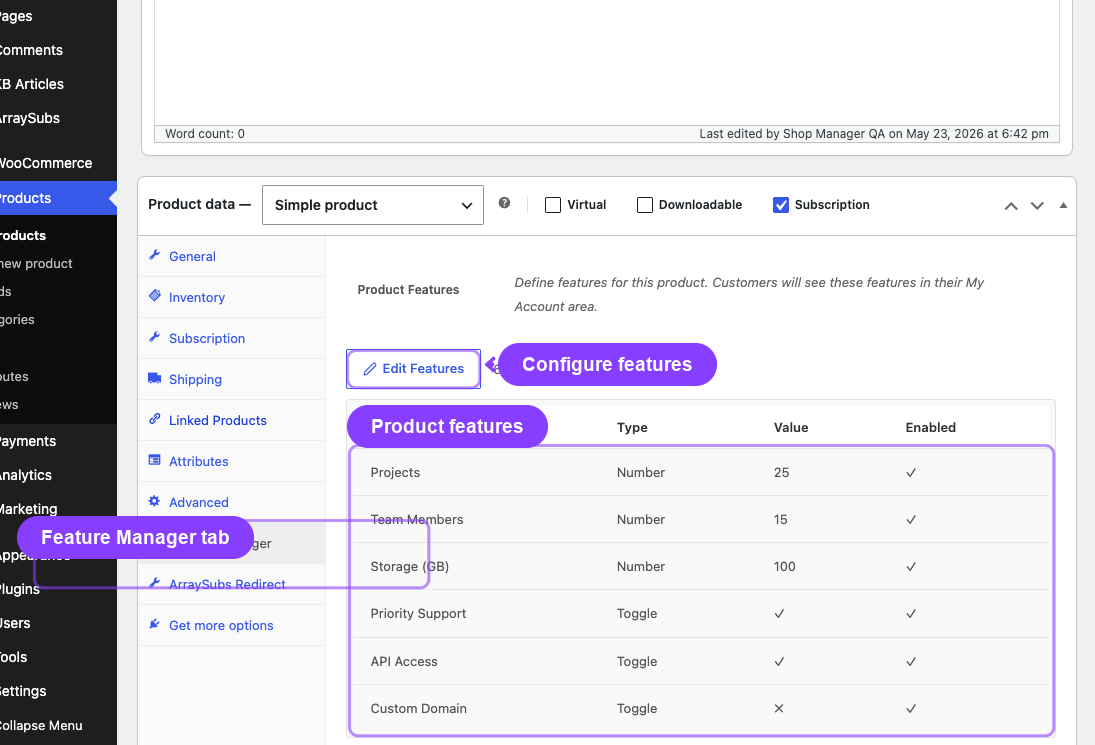Move Product data panel up

tap(1011, 205)
